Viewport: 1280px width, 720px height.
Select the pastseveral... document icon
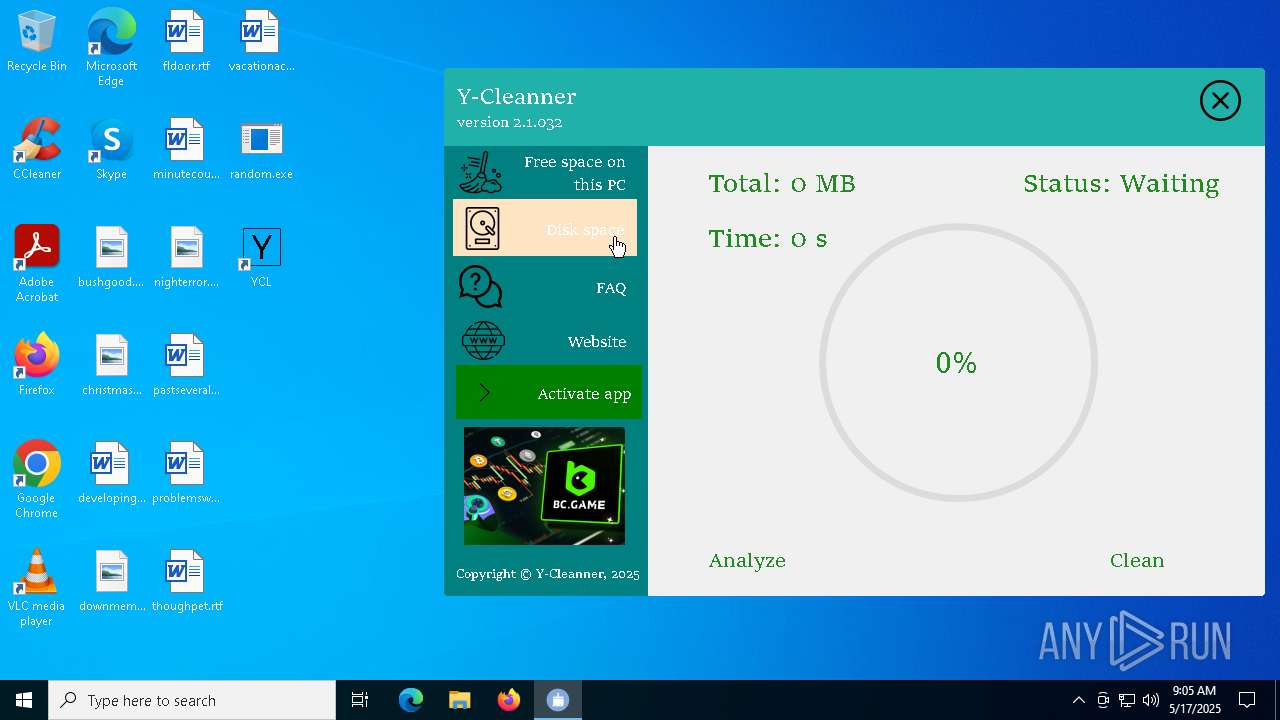click(x=186, y=365)
